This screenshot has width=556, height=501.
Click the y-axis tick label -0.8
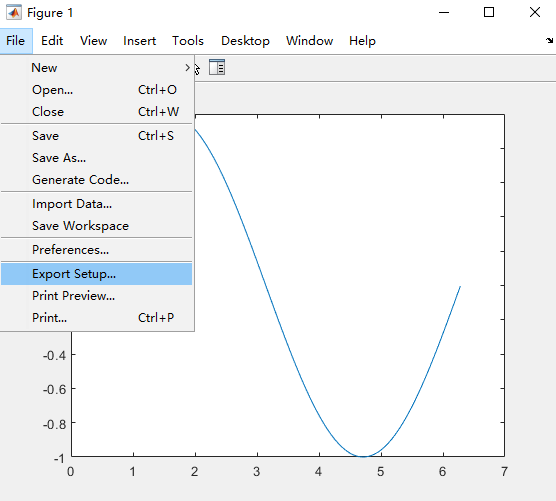pyautogui.click(x=55, y=424)
